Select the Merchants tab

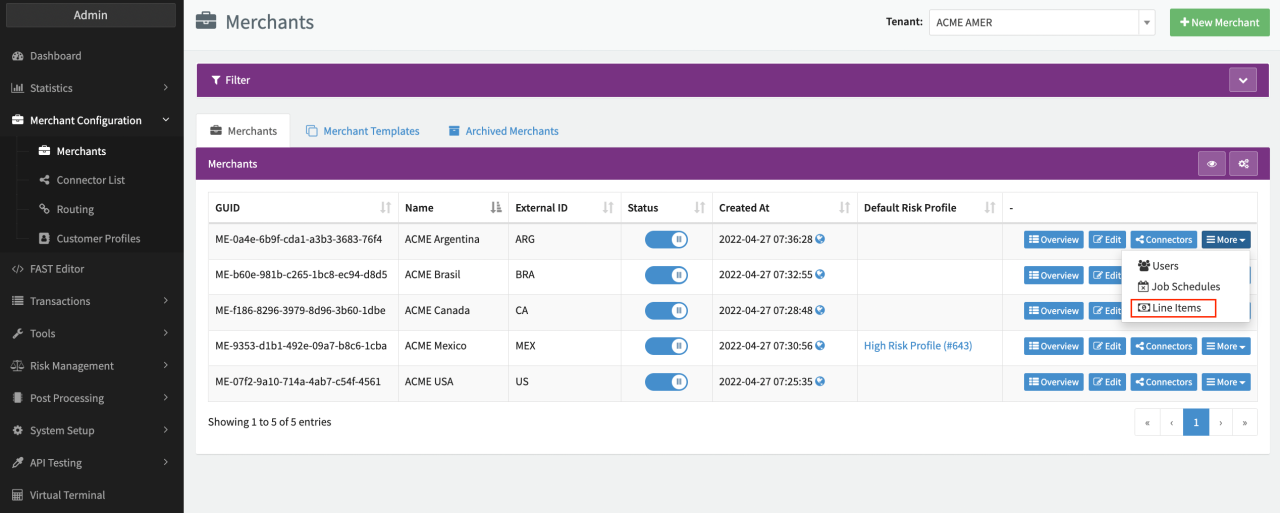(243, 131)
